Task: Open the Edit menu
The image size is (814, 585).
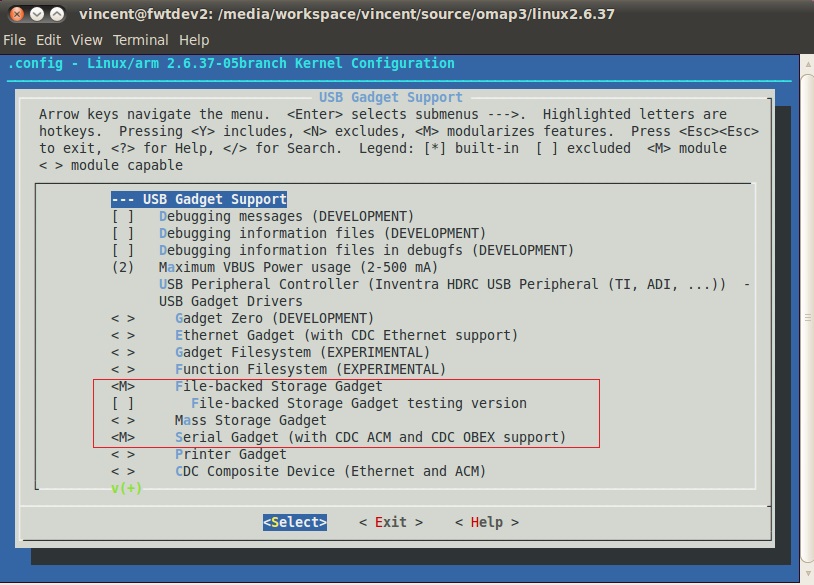Action: click(48, 40)
